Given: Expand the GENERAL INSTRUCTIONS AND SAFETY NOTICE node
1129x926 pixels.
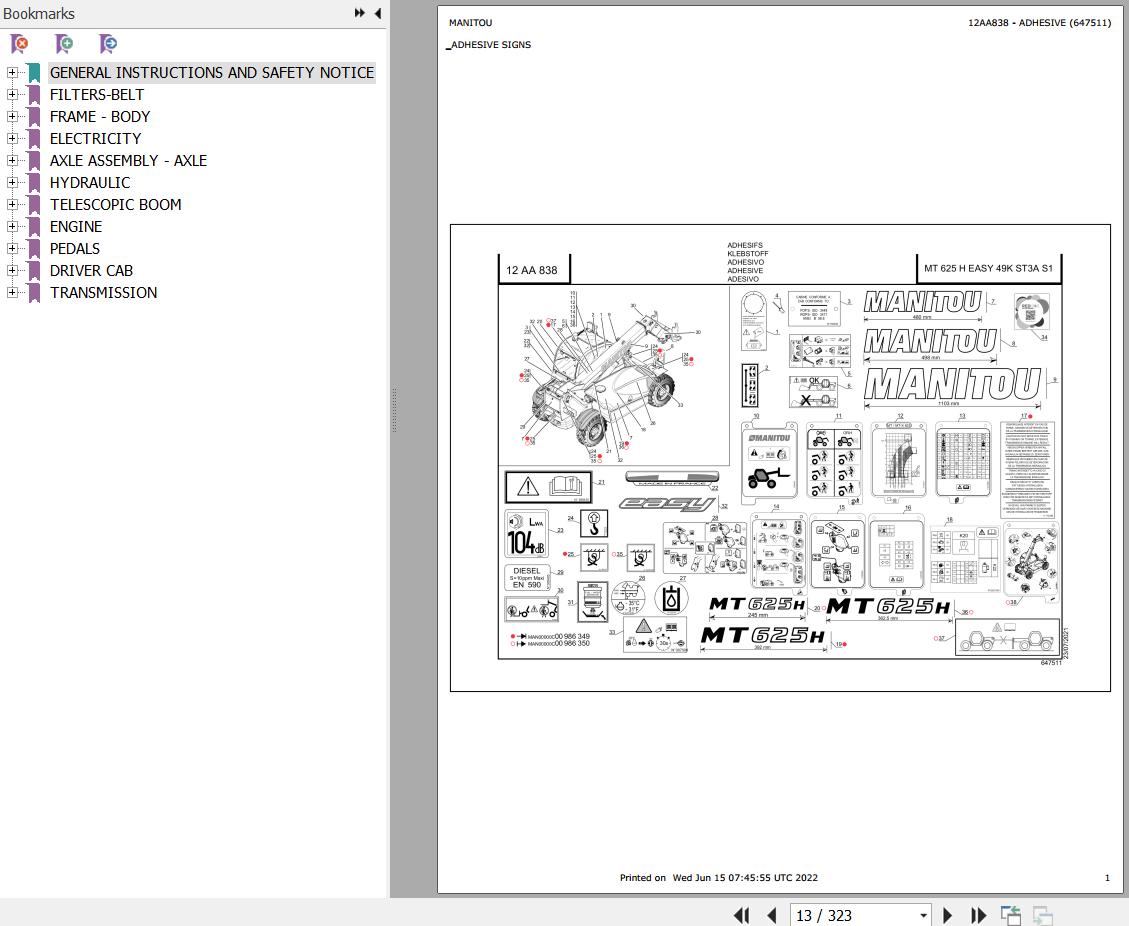Looking at the screenshot, I should tap(12, 73).
